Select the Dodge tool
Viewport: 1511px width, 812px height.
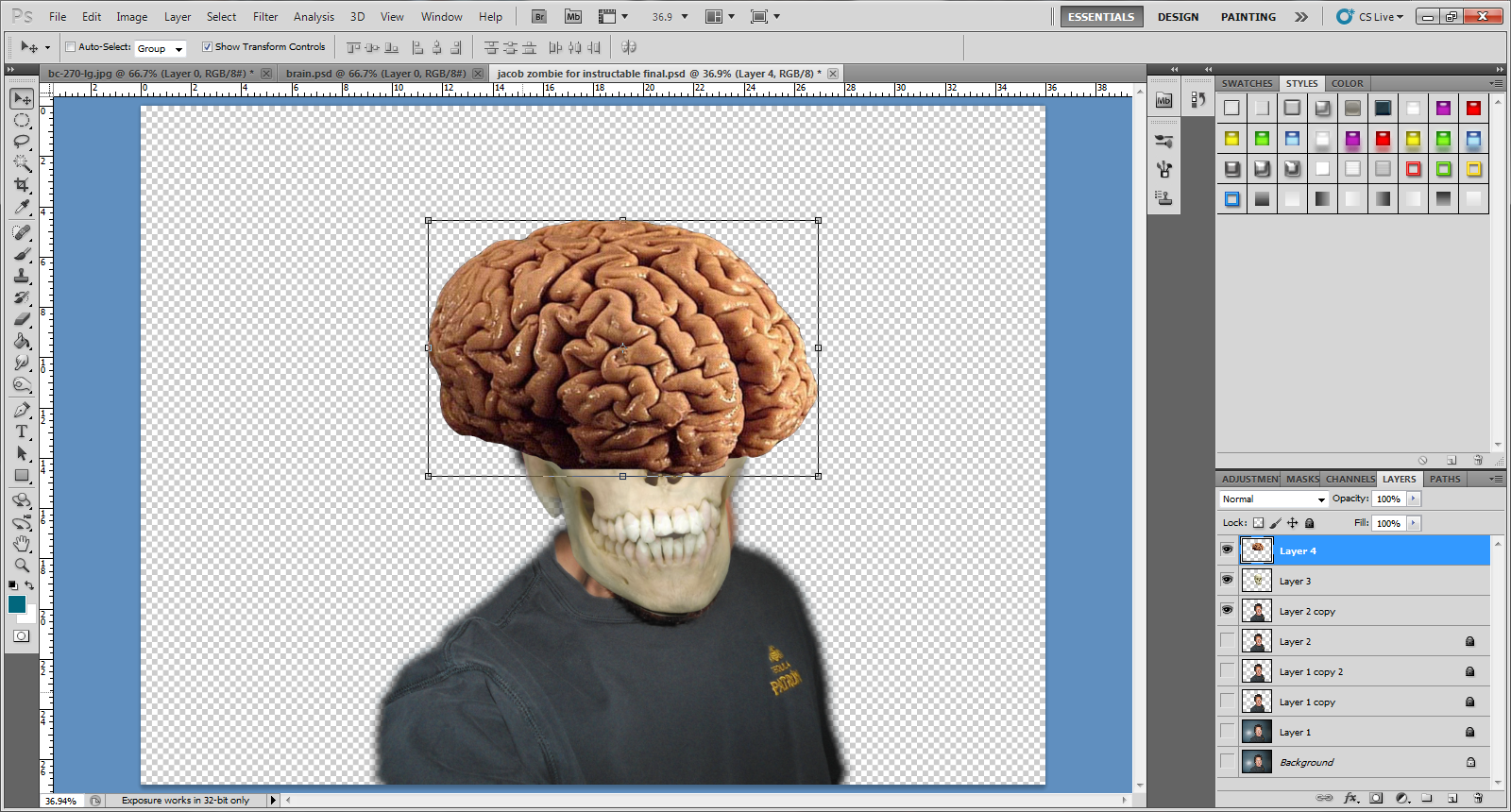(x=23, y=384)
